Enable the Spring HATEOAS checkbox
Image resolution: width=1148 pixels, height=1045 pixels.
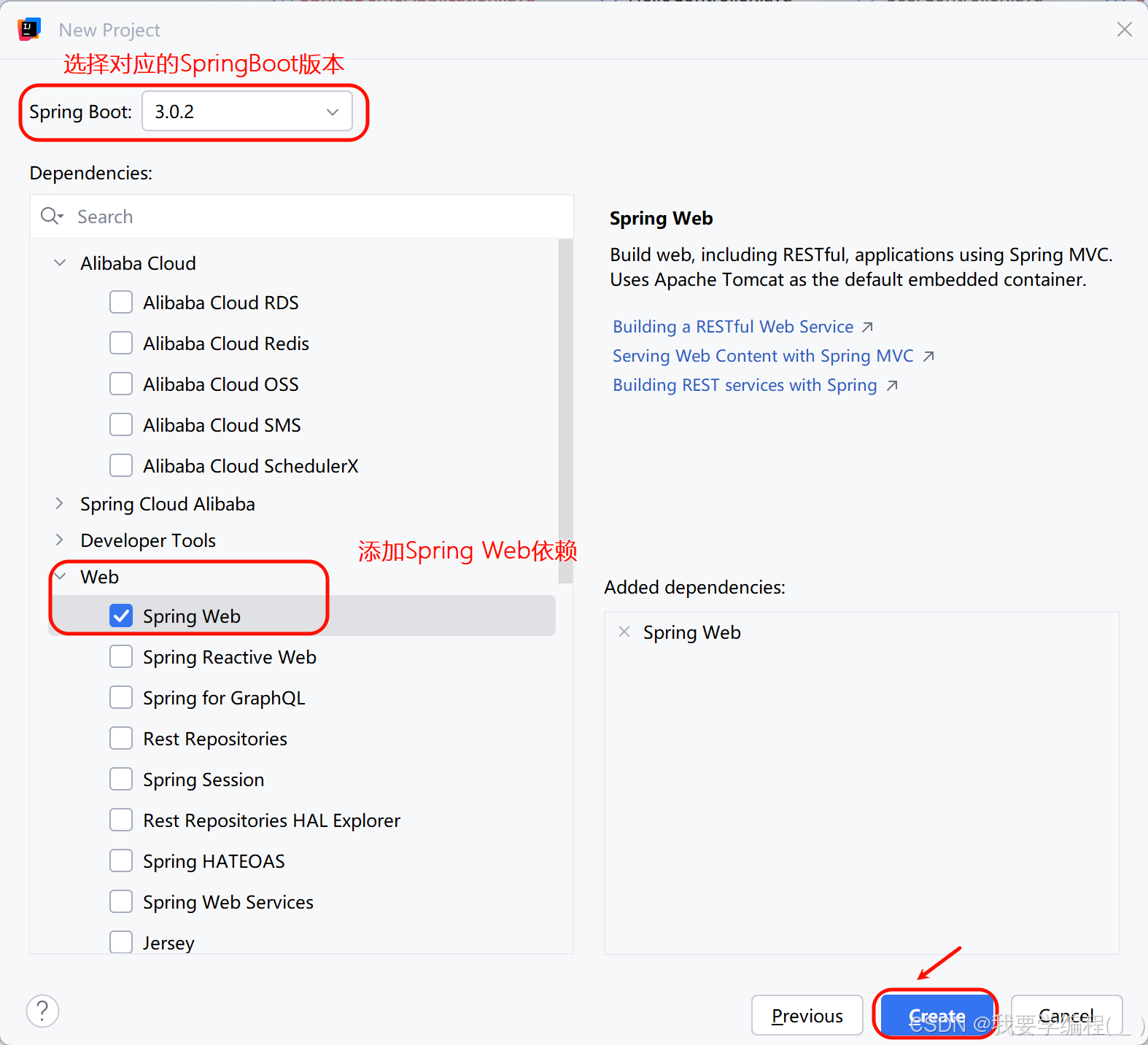(121, 861)
